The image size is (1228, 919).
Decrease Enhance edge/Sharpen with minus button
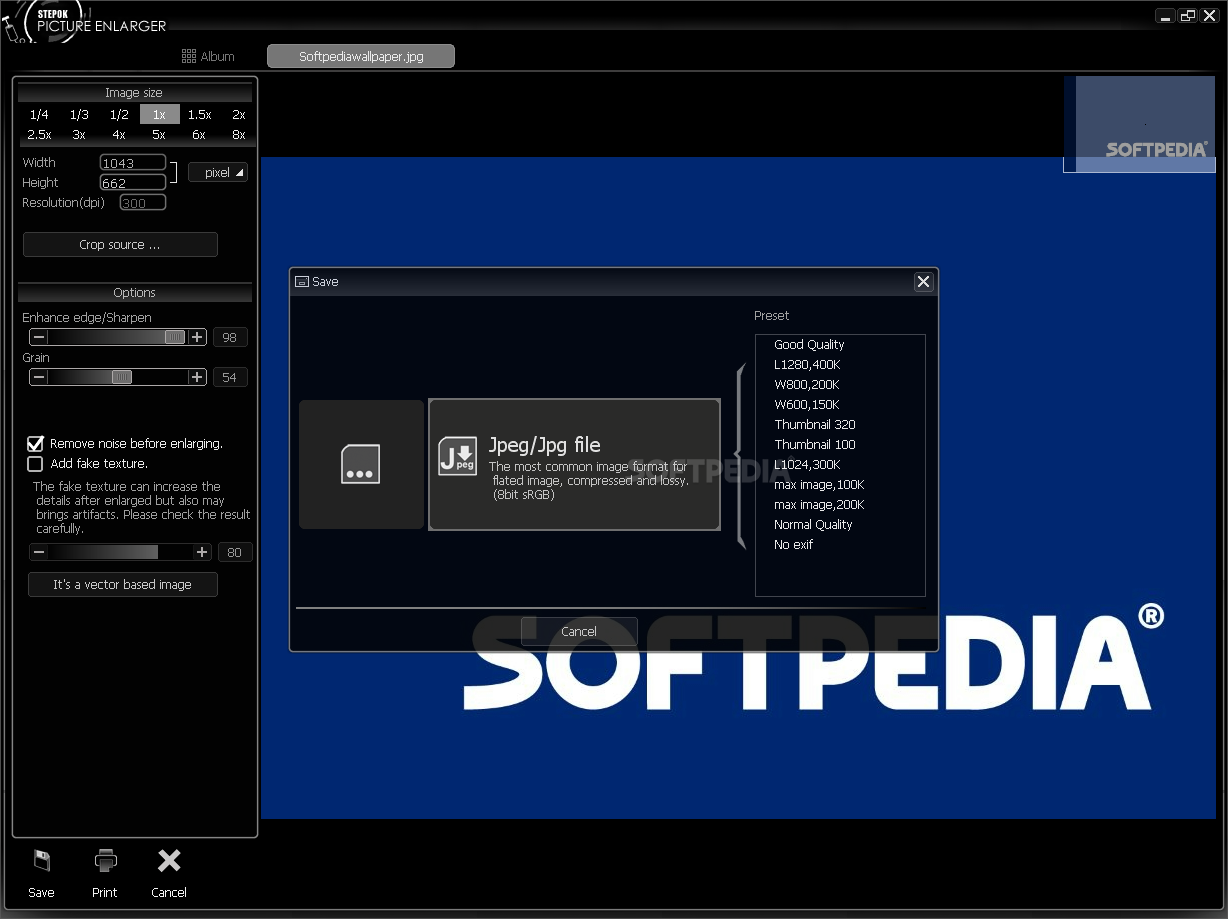tap(39, 337)
